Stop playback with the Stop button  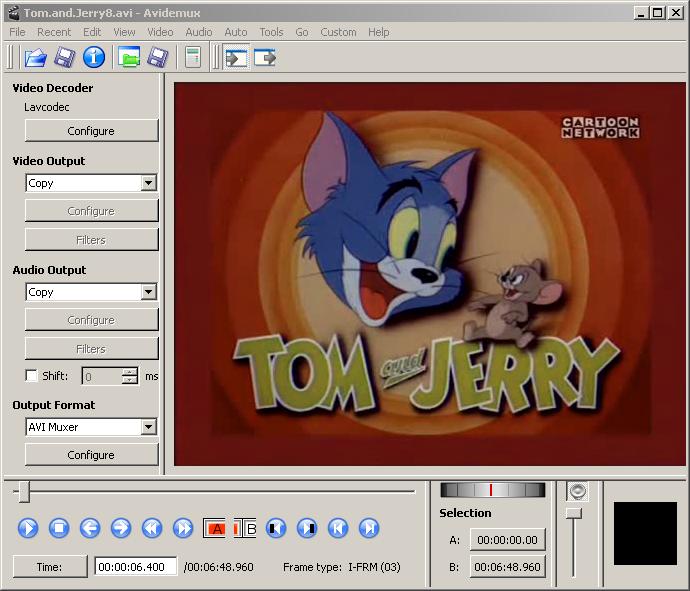[59, 528]
